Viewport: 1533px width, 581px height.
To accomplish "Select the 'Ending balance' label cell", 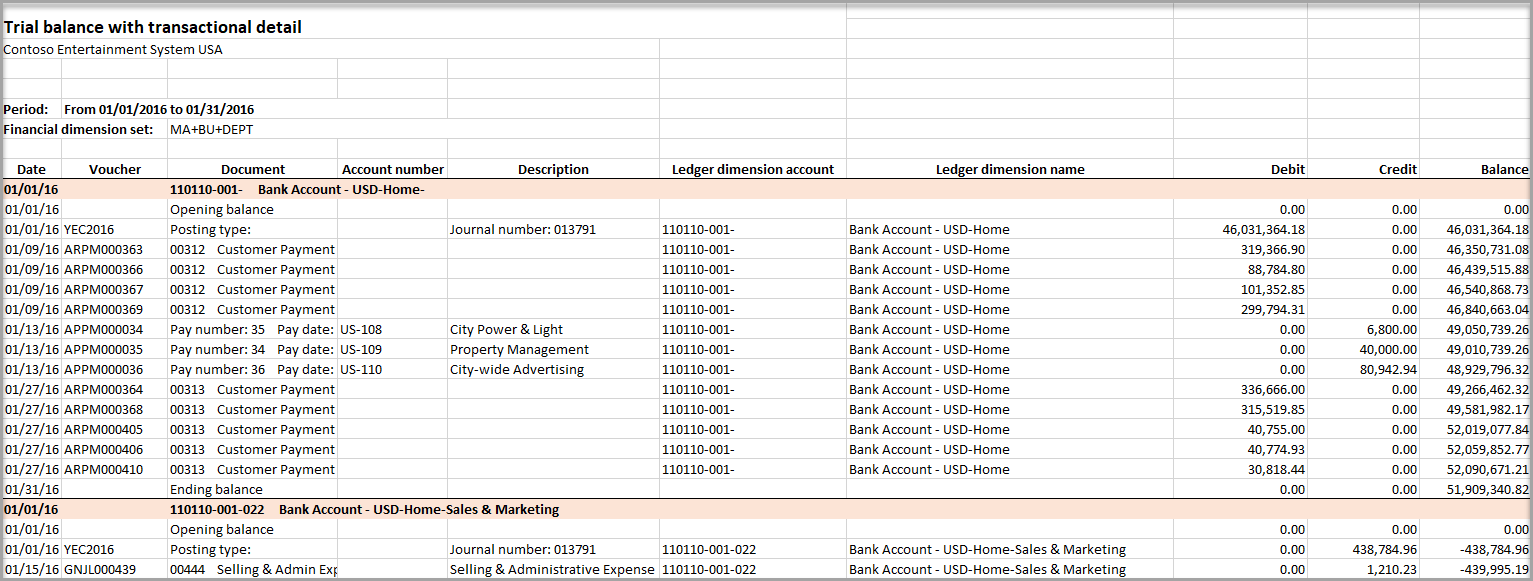I will point(216,489).
